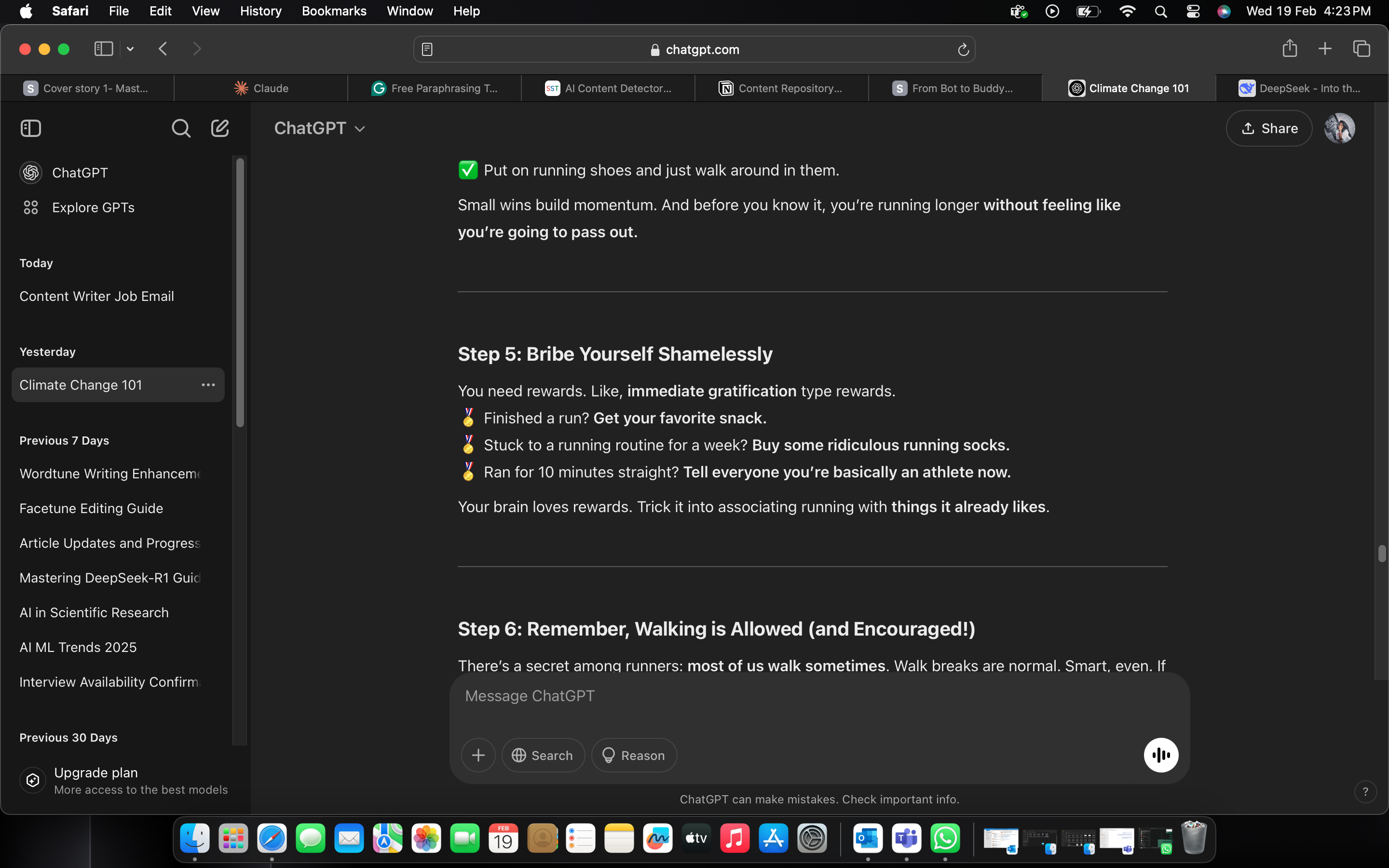Click the Upgrade plan icon
The image size is (1389, 868).
[x=33, y=780]
